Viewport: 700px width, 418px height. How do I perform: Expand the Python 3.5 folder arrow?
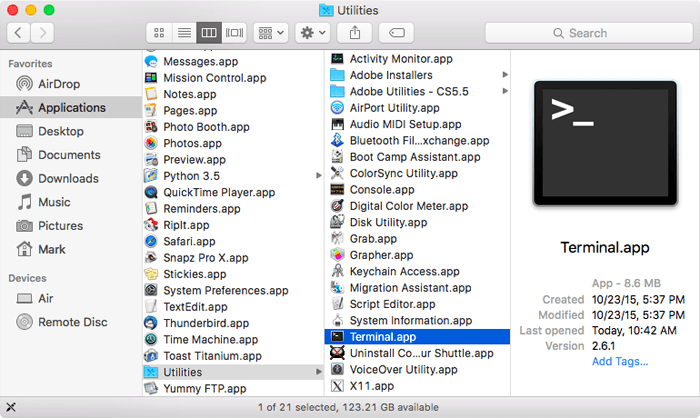click(x=318, y=176)
